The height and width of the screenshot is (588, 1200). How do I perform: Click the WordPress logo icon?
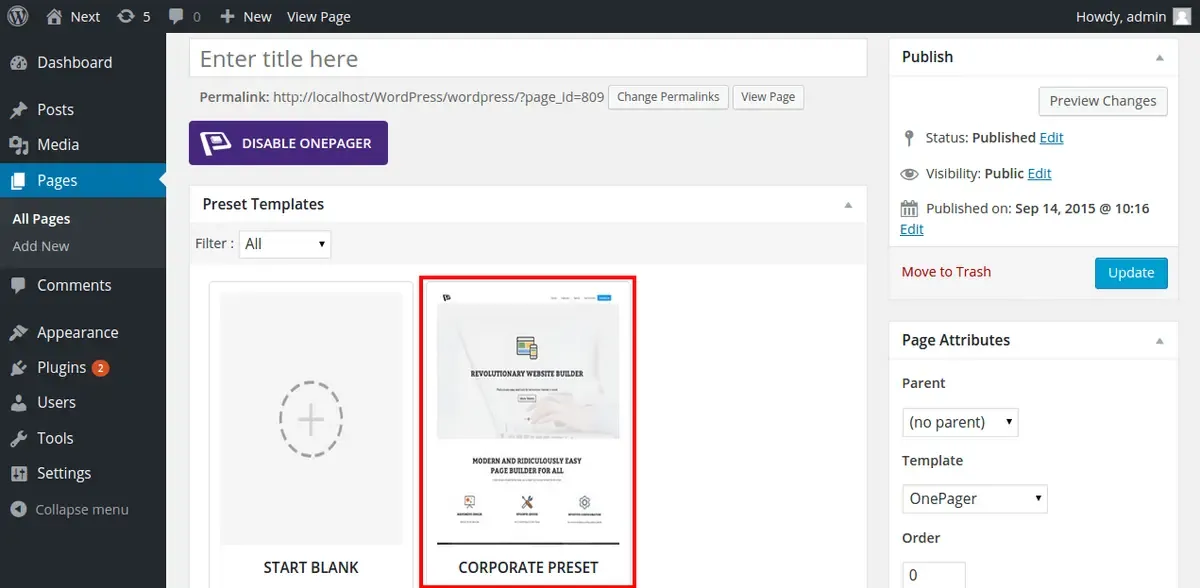[x=19, y=16]
